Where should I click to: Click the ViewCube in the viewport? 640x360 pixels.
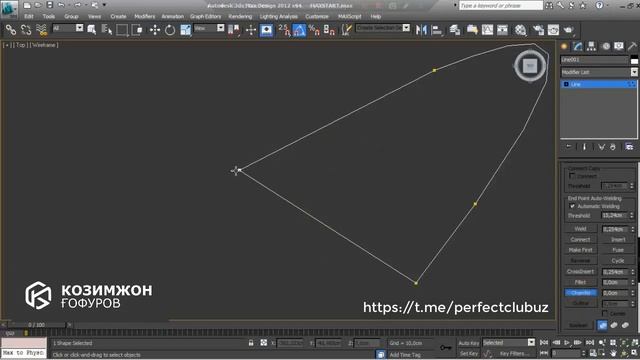click(530, 65)
